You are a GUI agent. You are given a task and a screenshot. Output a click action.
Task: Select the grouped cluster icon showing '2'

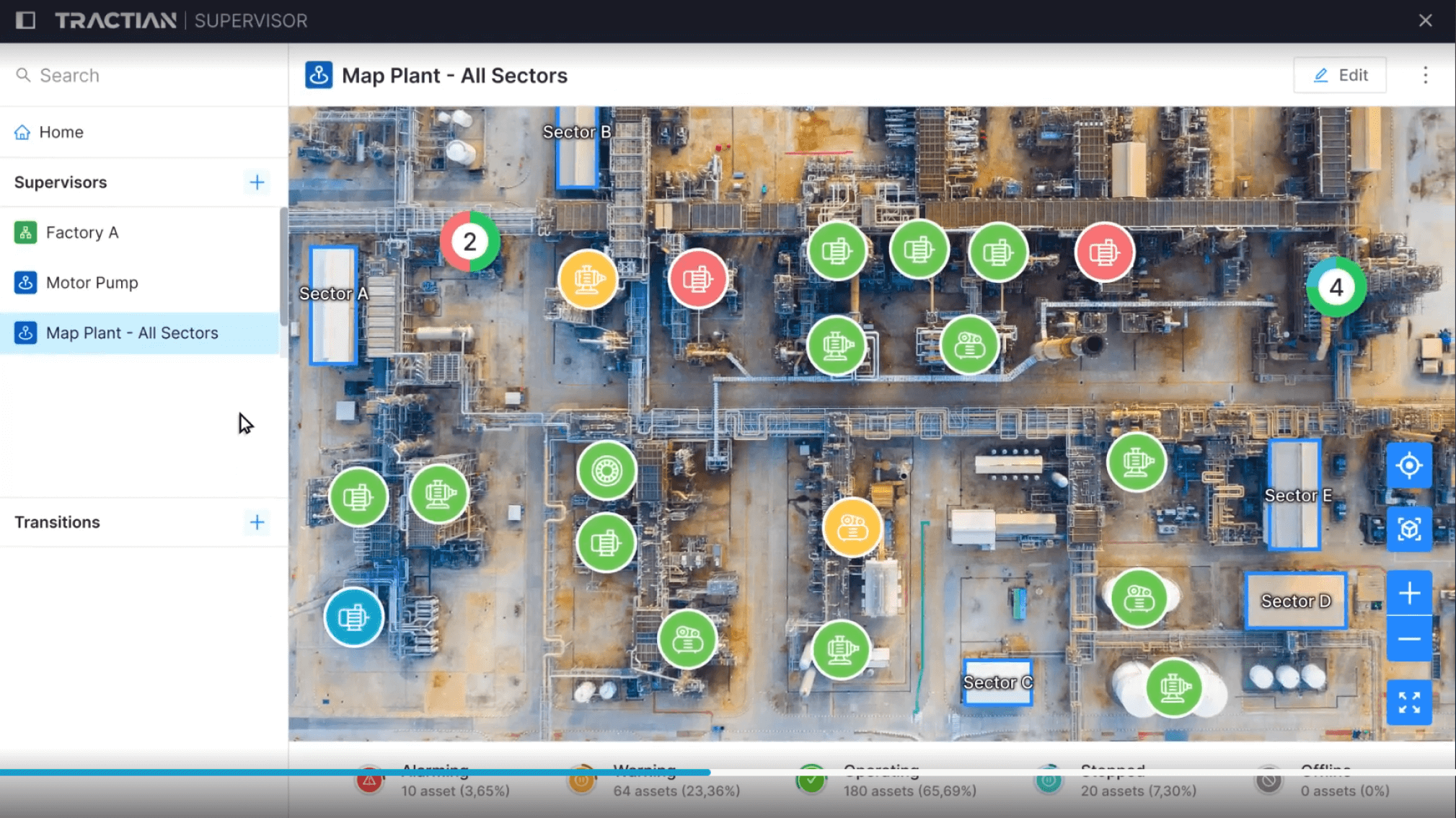469,241
